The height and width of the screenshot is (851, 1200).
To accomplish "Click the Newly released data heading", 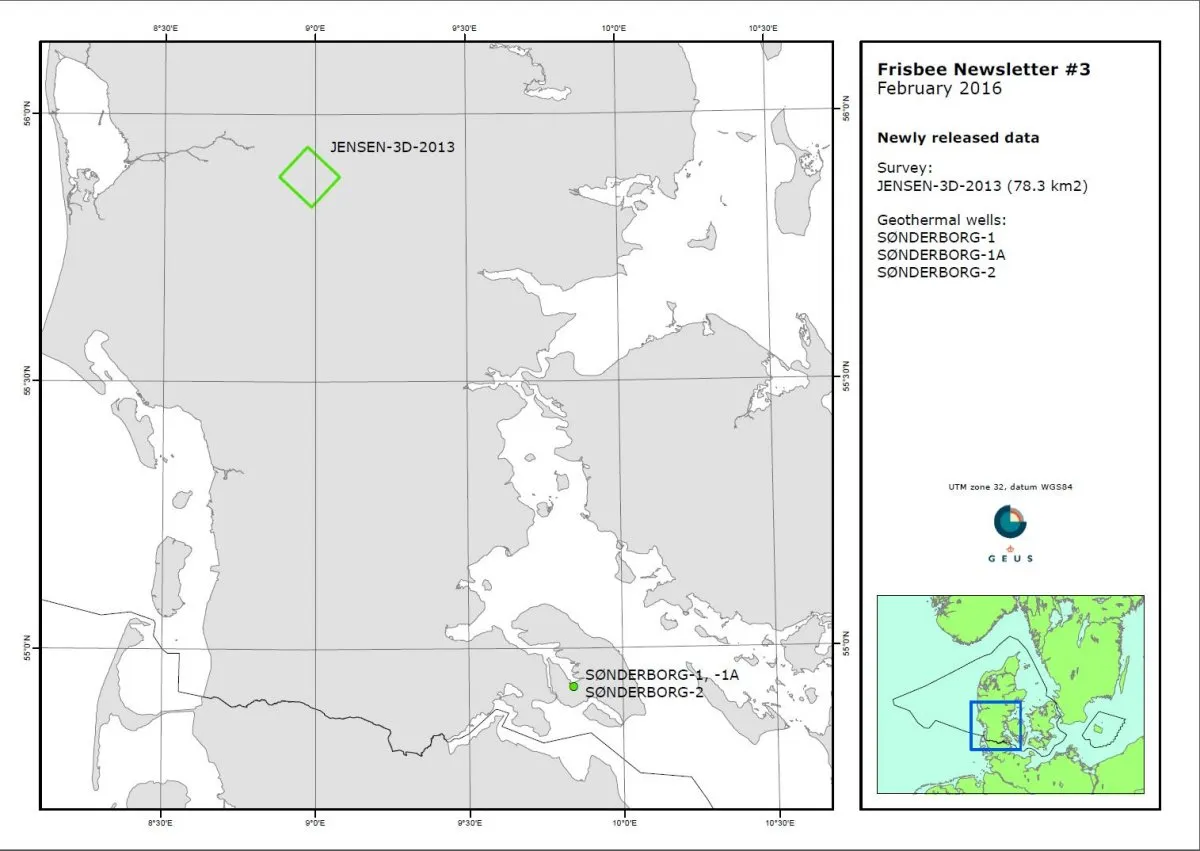I will point(958,138).
